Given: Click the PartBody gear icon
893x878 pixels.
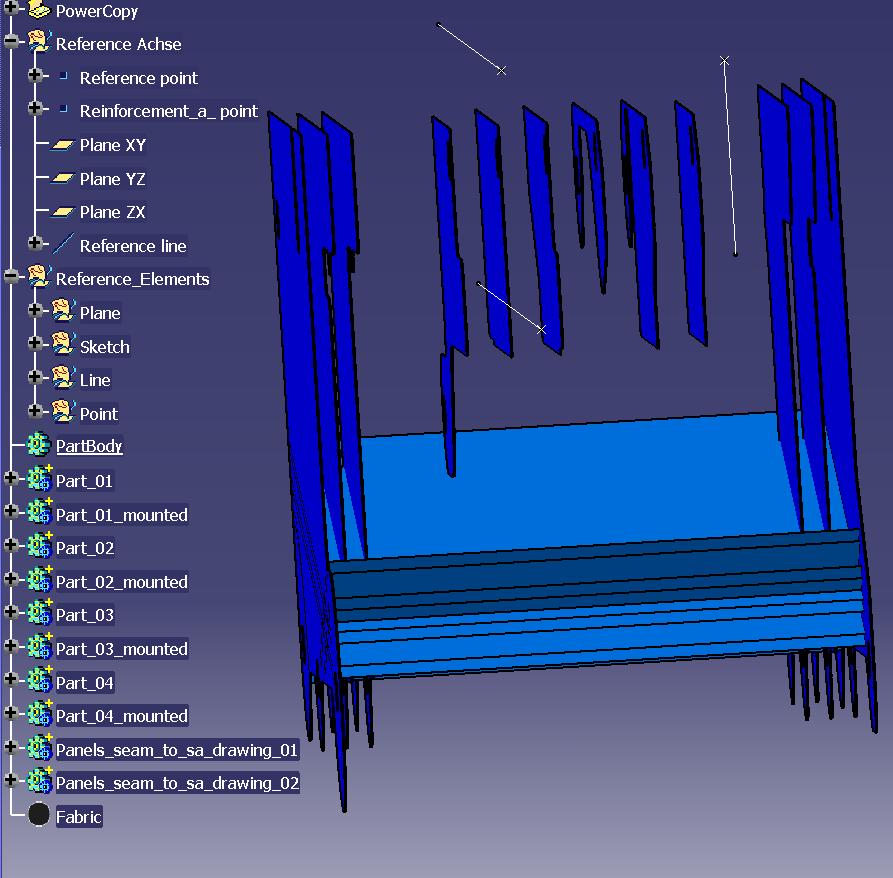Looking at the screenshot, I should [x=39, y=445].
